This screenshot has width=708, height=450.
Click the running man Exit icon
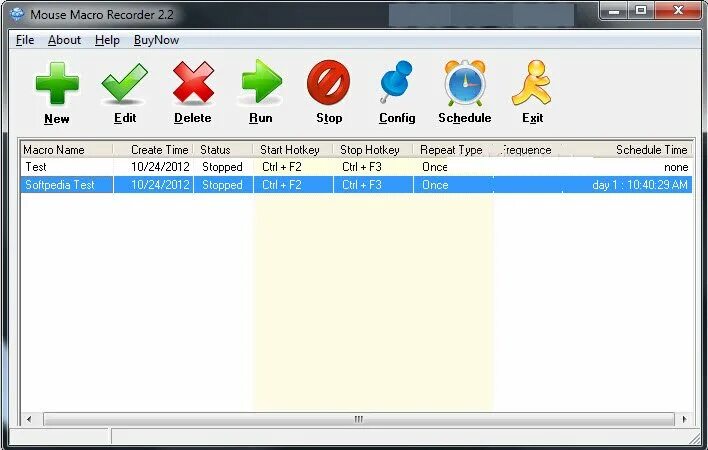pos(532,83)
